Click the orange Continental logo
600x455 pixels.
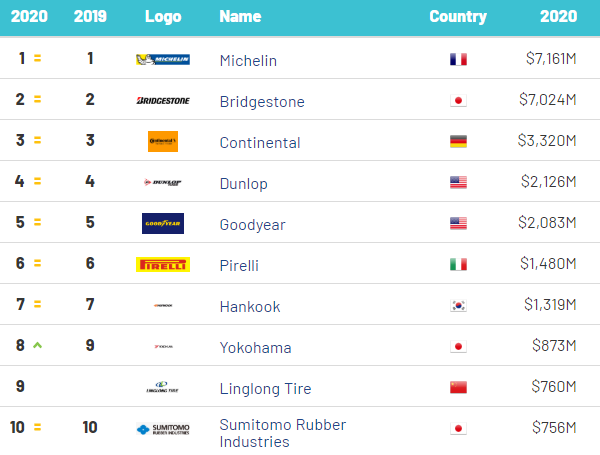(x=163, y=142)
